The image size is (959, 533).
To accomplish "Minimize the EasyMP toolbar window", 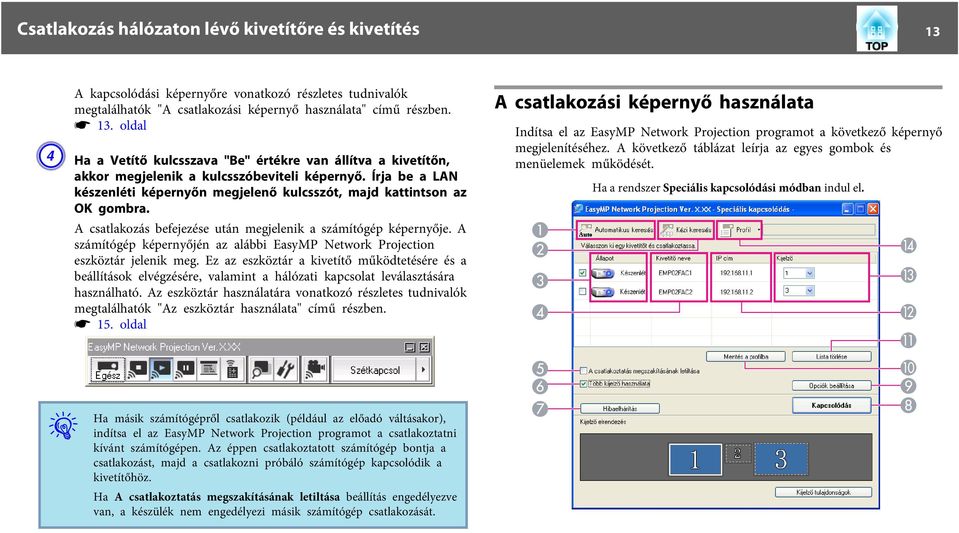I will click(410, 347).
